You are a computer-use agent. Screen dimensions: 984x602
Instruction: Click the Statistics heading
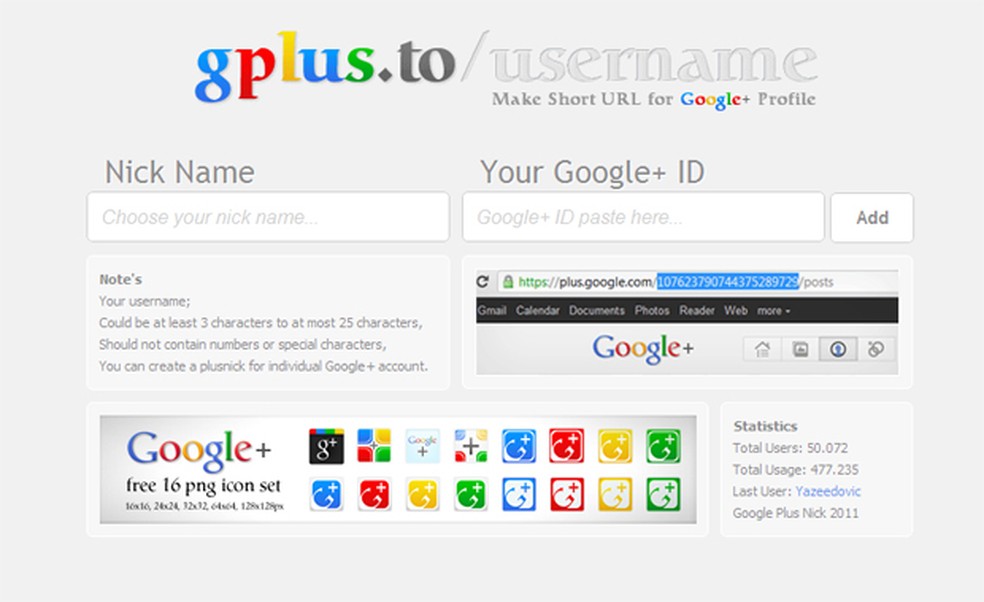point(765,426)
